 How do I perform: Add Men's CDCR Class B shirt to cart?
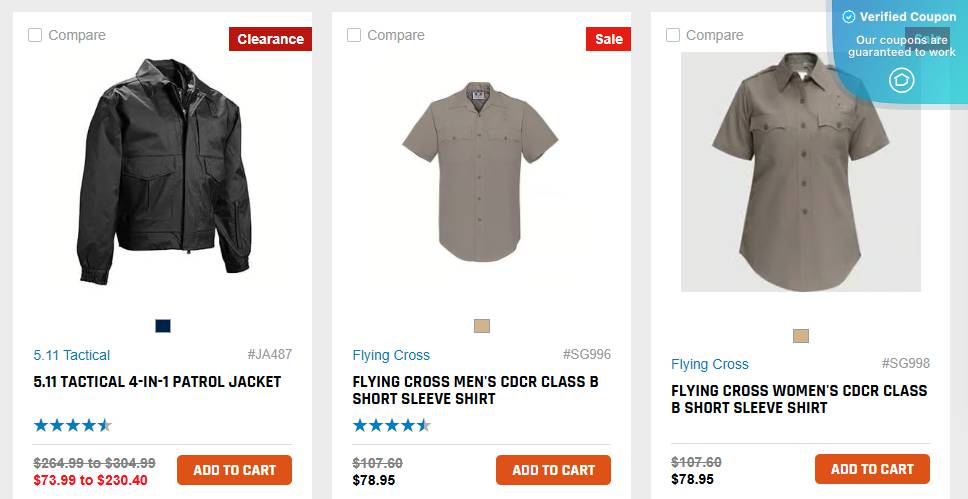click(x=553, y=470)
